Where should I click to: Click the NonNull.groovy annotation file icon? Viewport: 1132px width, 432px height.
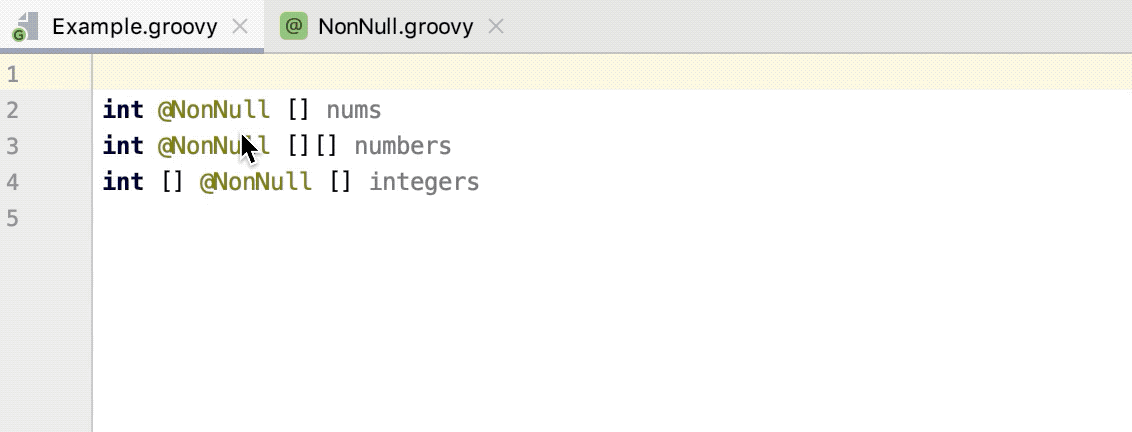(293, 27)
